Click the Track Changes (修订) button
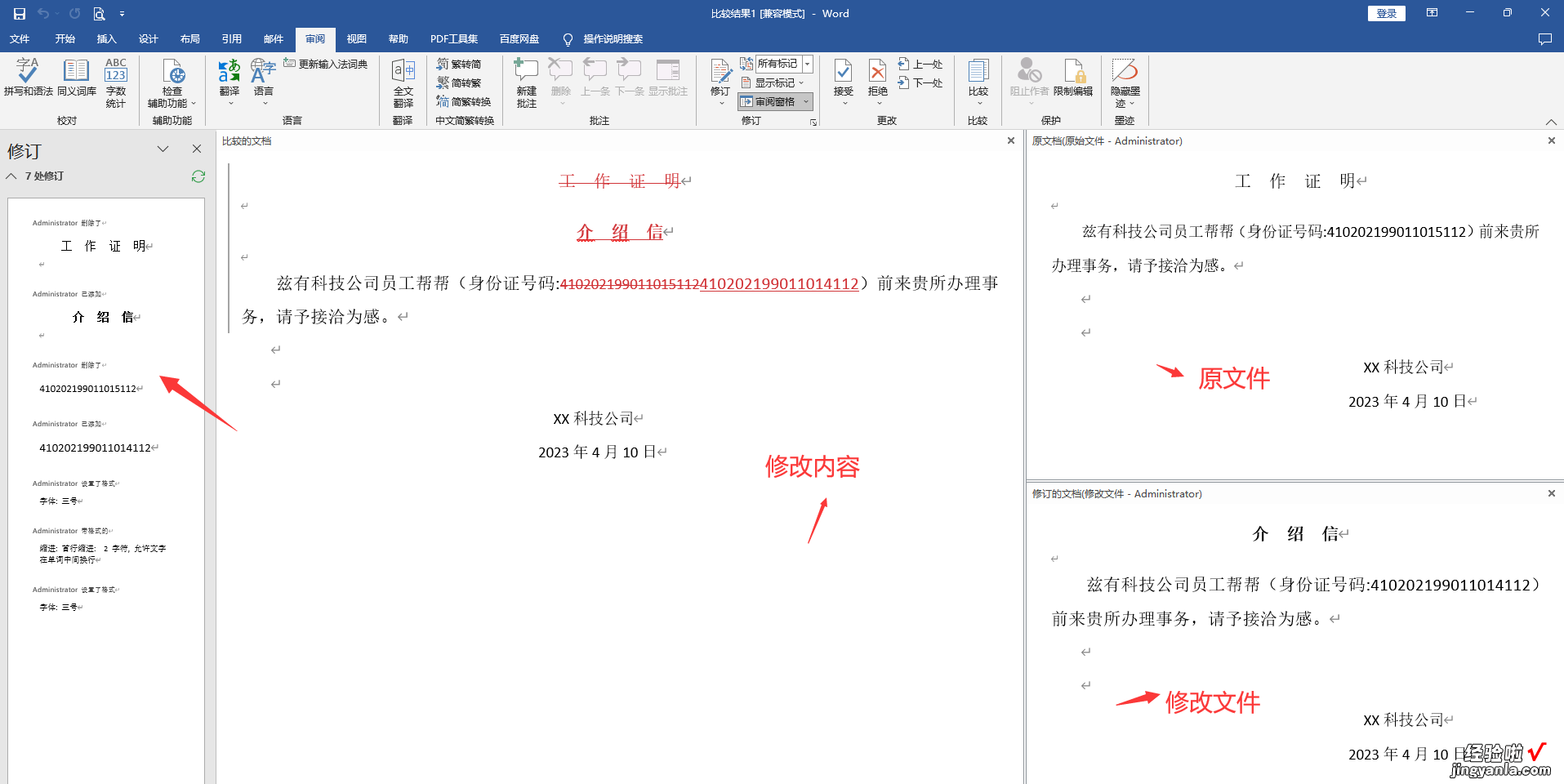Screen dimensions: 1564x784 click(x=720, y=82)
